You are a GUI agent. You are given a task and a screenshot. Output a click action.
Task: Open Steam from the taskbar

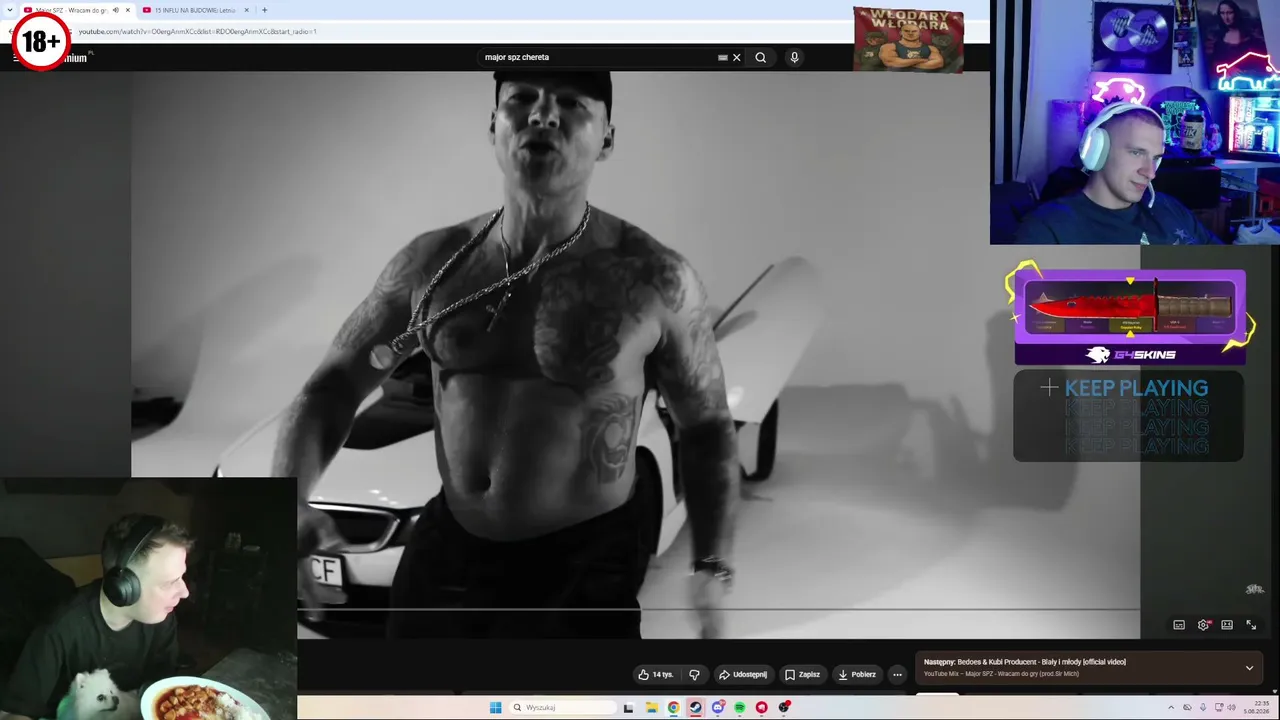695,708
